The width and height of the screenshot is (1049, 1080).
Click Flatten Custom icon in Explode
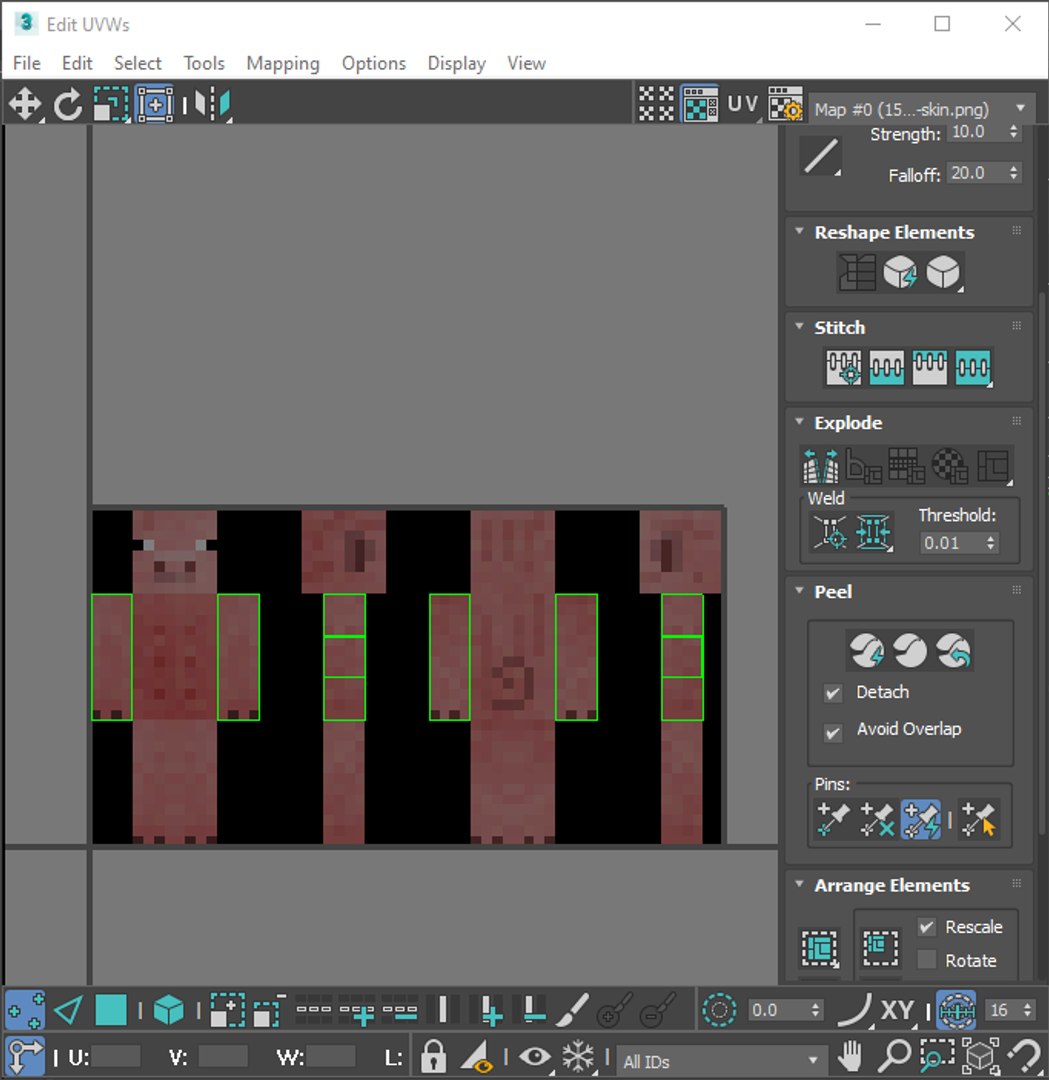pos(993,466)
